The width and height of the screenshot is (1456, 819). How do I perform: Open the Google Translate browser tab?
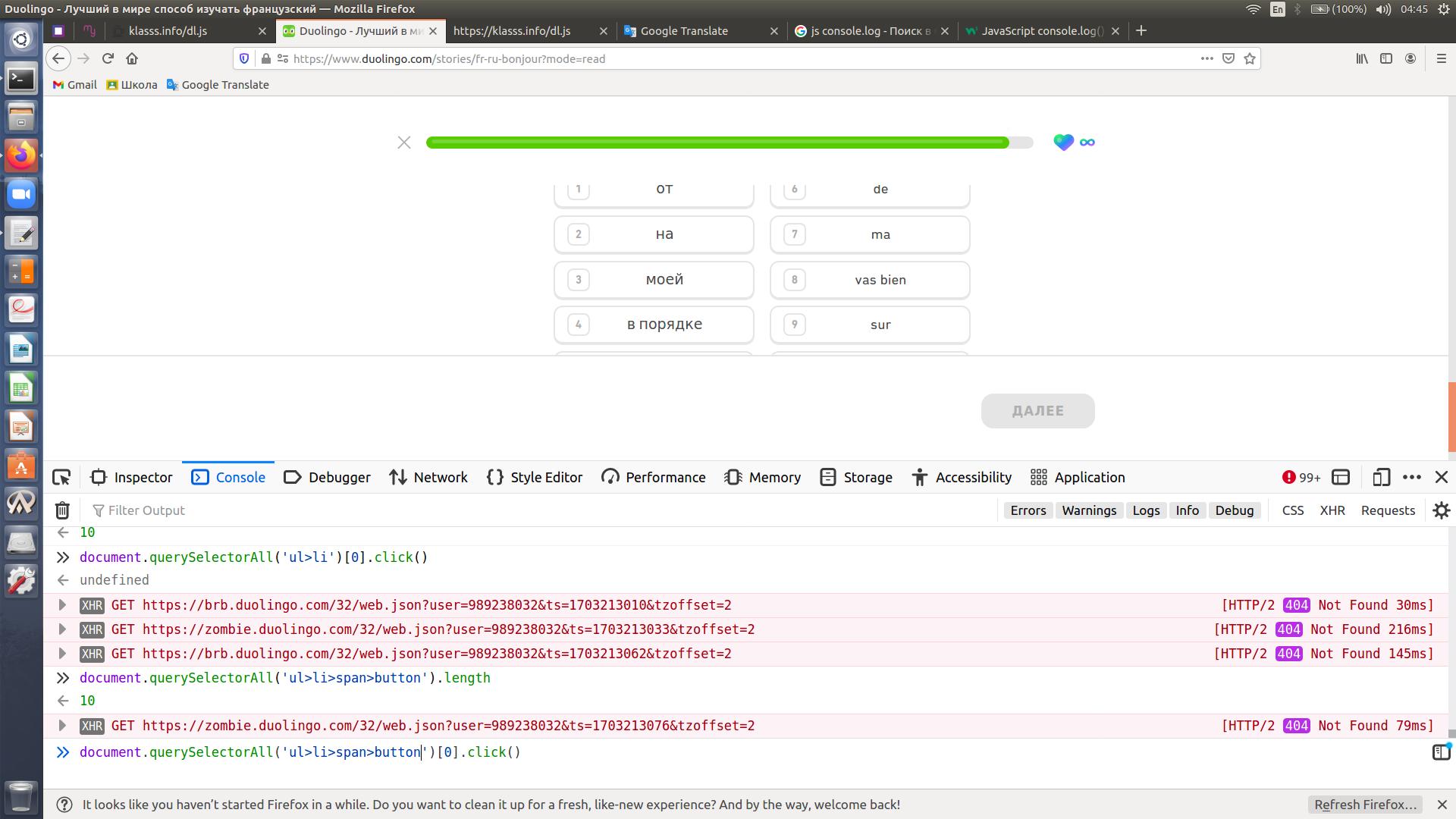click(684, 31)
